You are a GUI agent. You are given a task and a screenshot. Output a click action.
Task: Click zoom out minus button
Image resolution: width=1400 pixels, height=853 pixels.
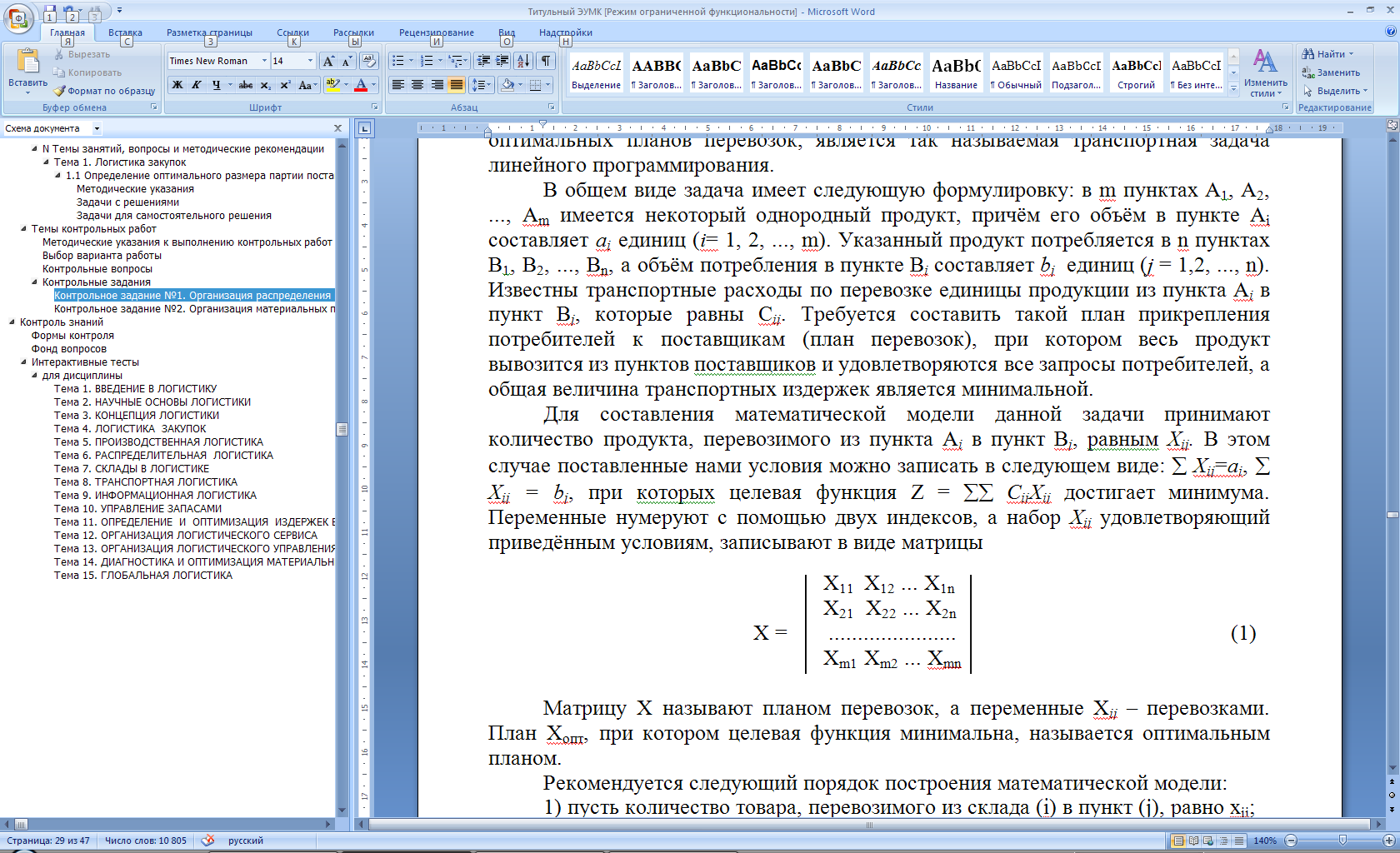pos(1290,841)
